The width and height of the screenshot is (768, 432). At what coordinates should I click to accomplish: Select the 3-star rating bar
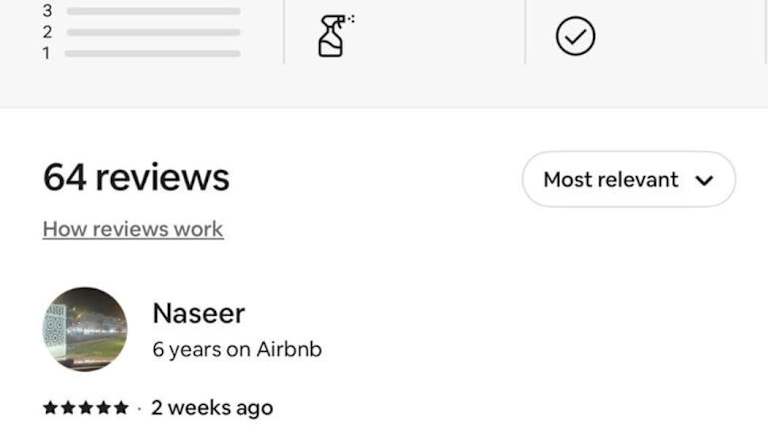pyautogui.click(x=153, y=11)
